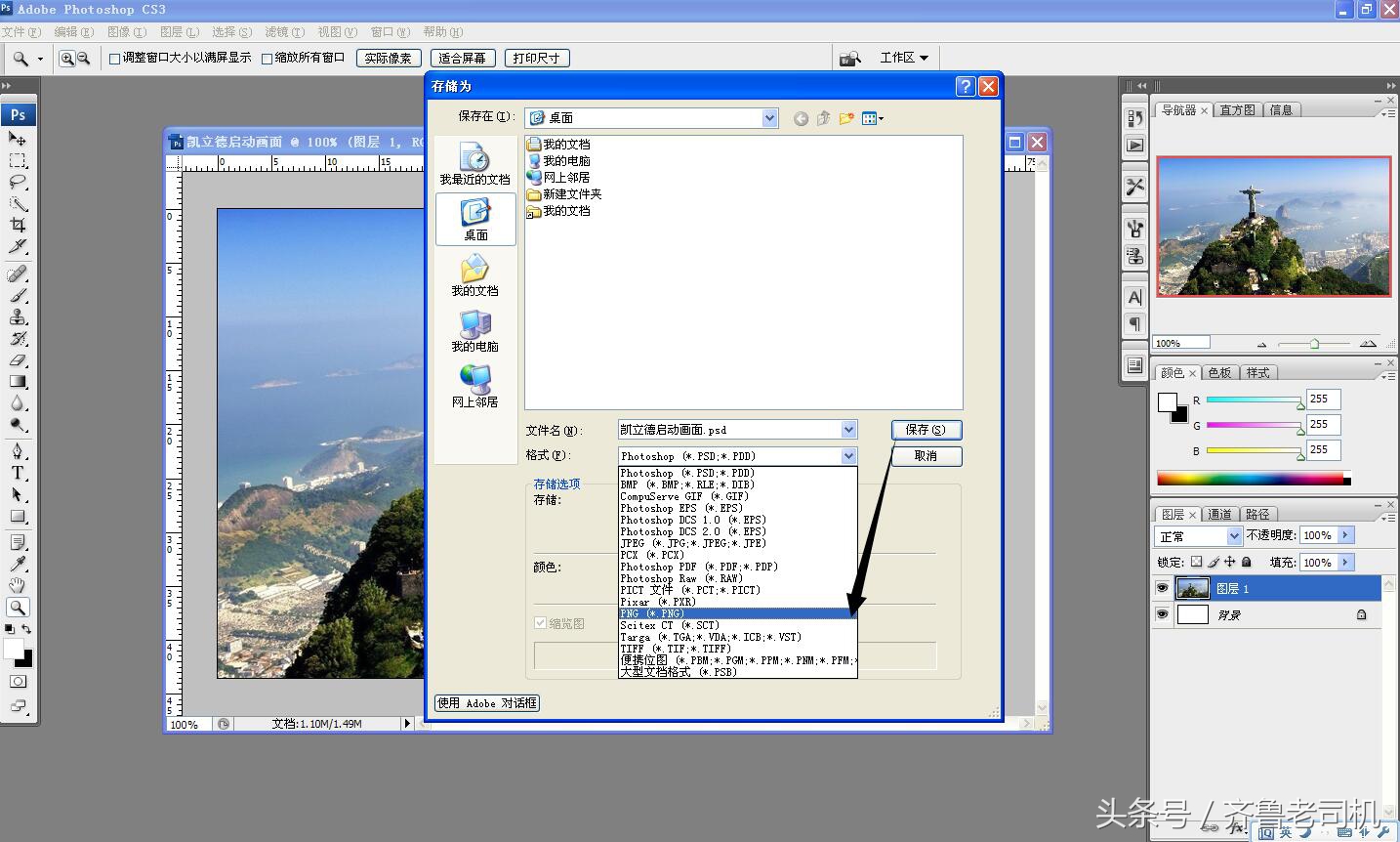Toggle Quick Mask mode
The width and height of the screenshot is (1400, 842).
tap(18, 681)
